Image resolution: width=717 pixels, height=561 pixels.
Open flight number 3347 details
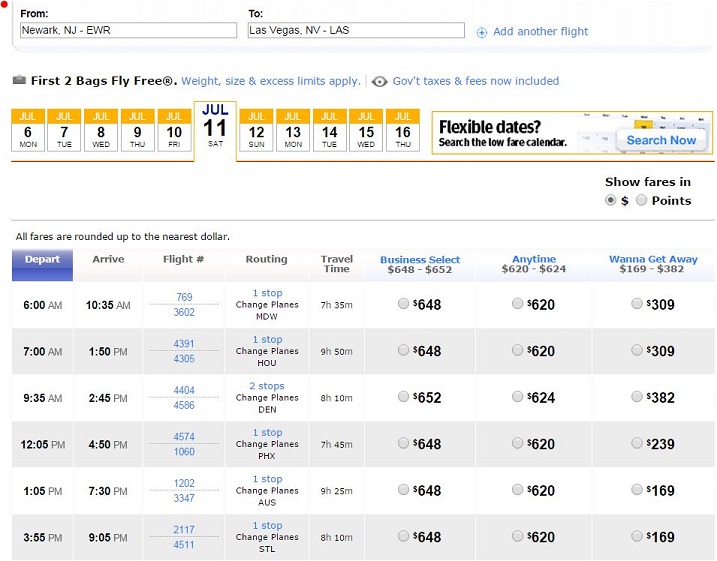[184, 498]
